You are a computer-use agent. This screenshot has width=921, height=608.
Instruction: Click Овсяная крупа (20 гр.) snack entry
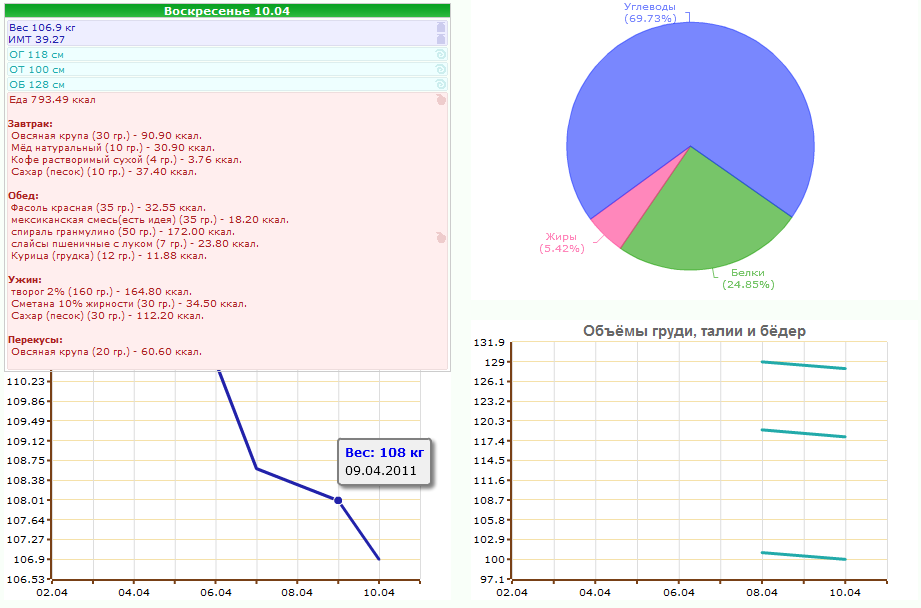(106, 352)
